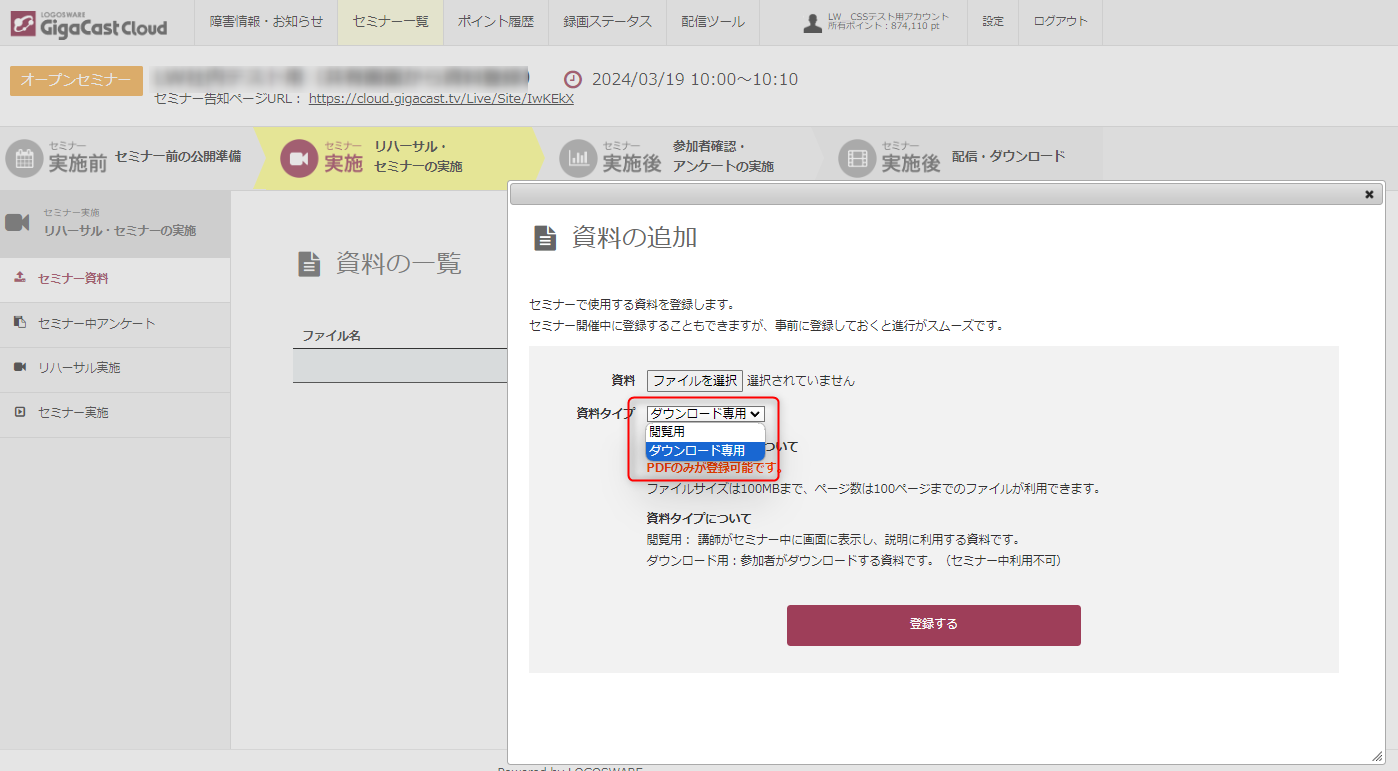Click the camera icon beside リハーサル実施
The width and height of the screenshot is (1398, 771).
click(x=19, y=367)
